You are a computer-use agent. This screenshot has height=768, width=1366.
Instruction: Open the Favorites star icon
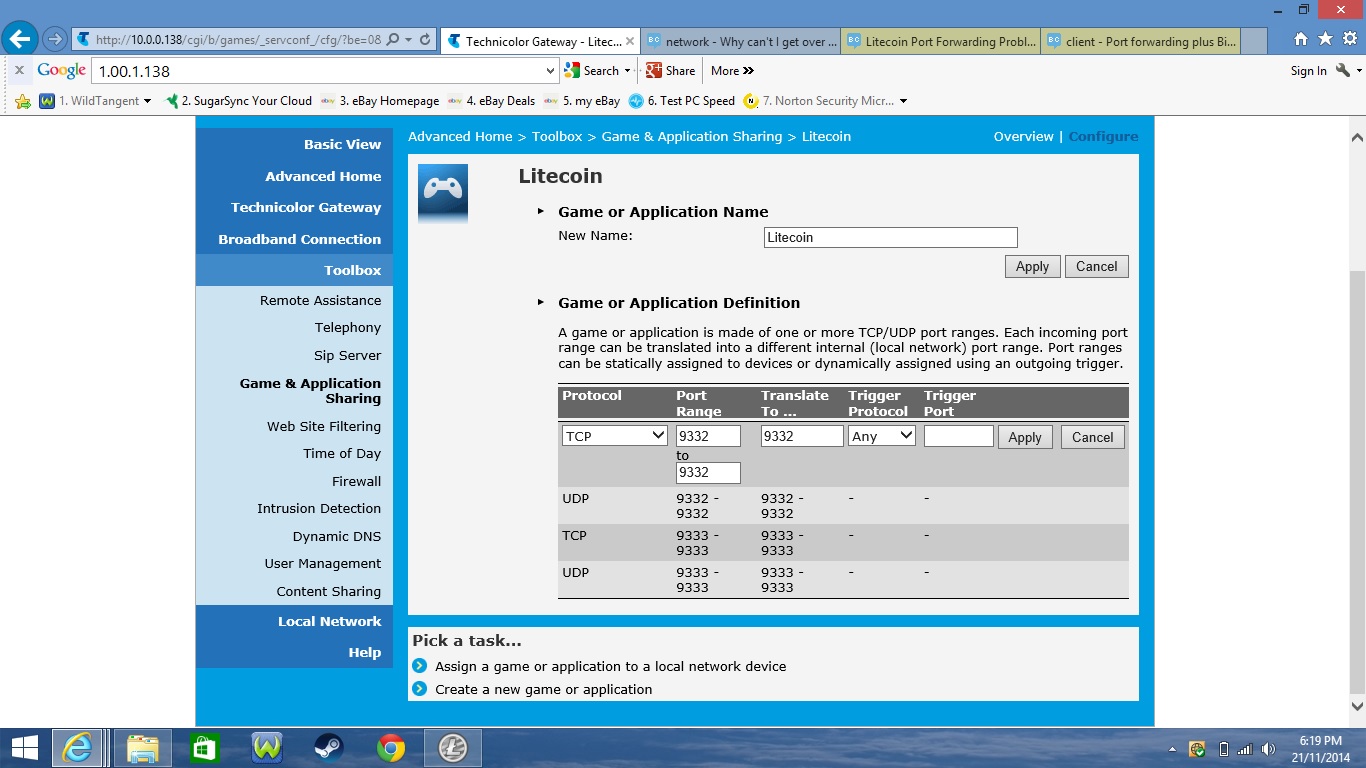1325,39
